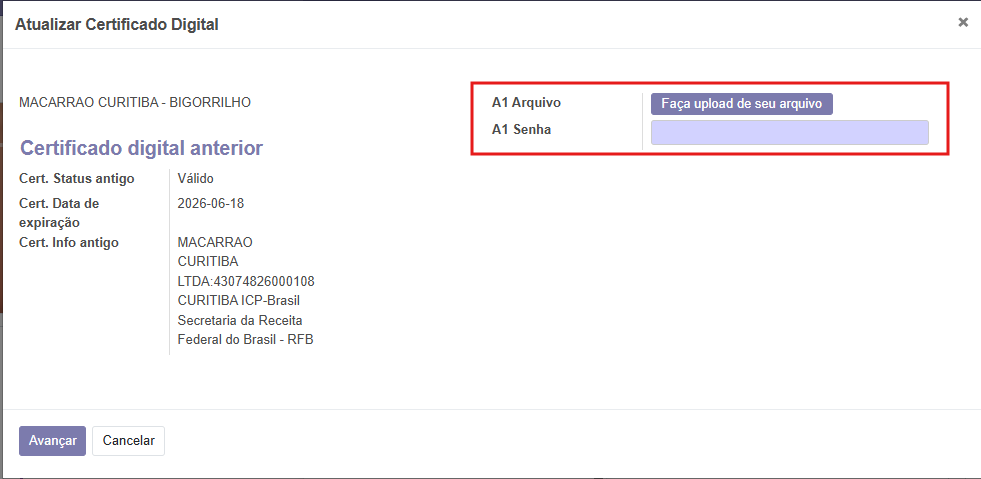
Task: Click the LTDA:43074826000108 CNPJ text
Action: 245,281
